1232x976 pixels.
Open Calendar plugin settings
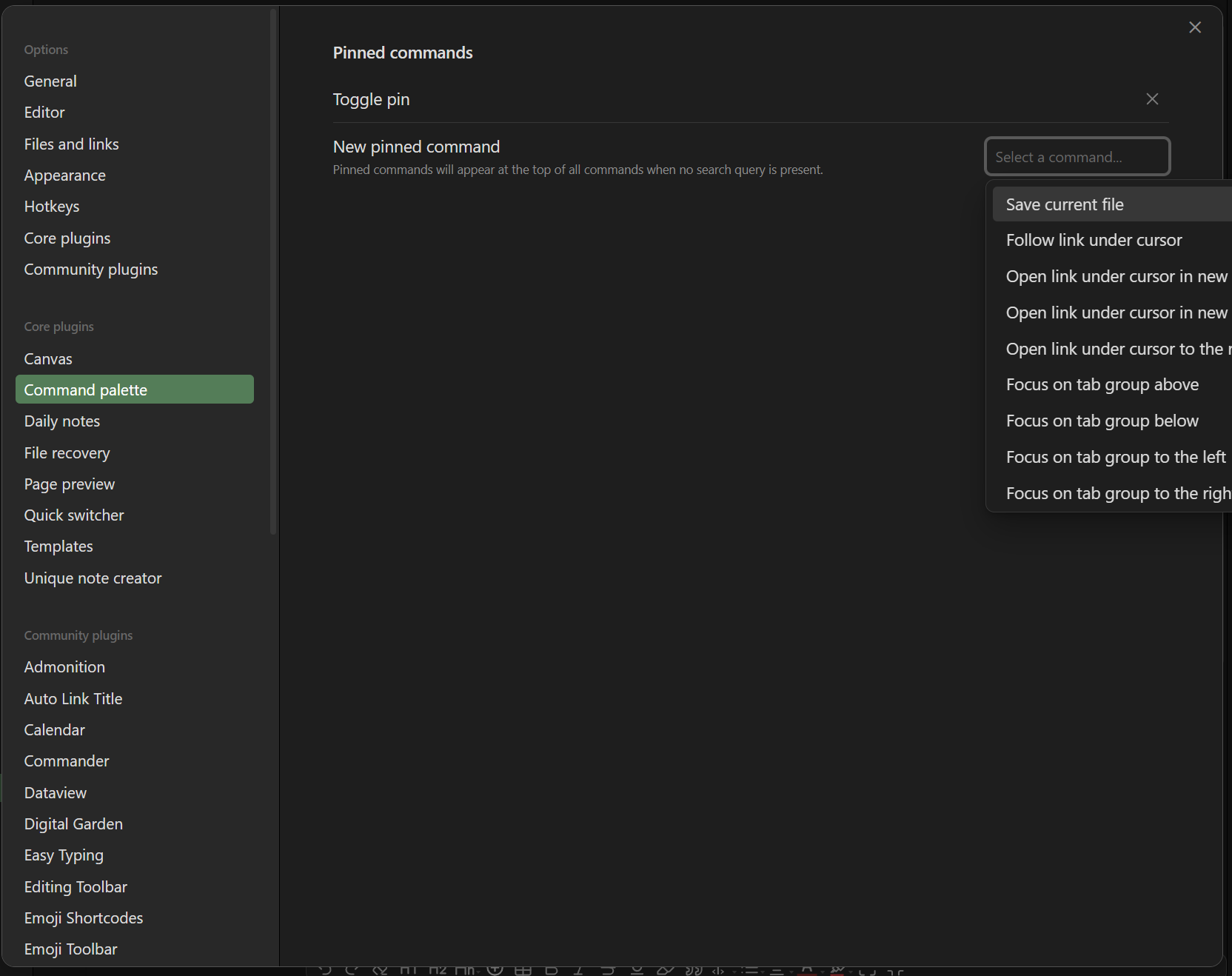click(x=135, y=730)
